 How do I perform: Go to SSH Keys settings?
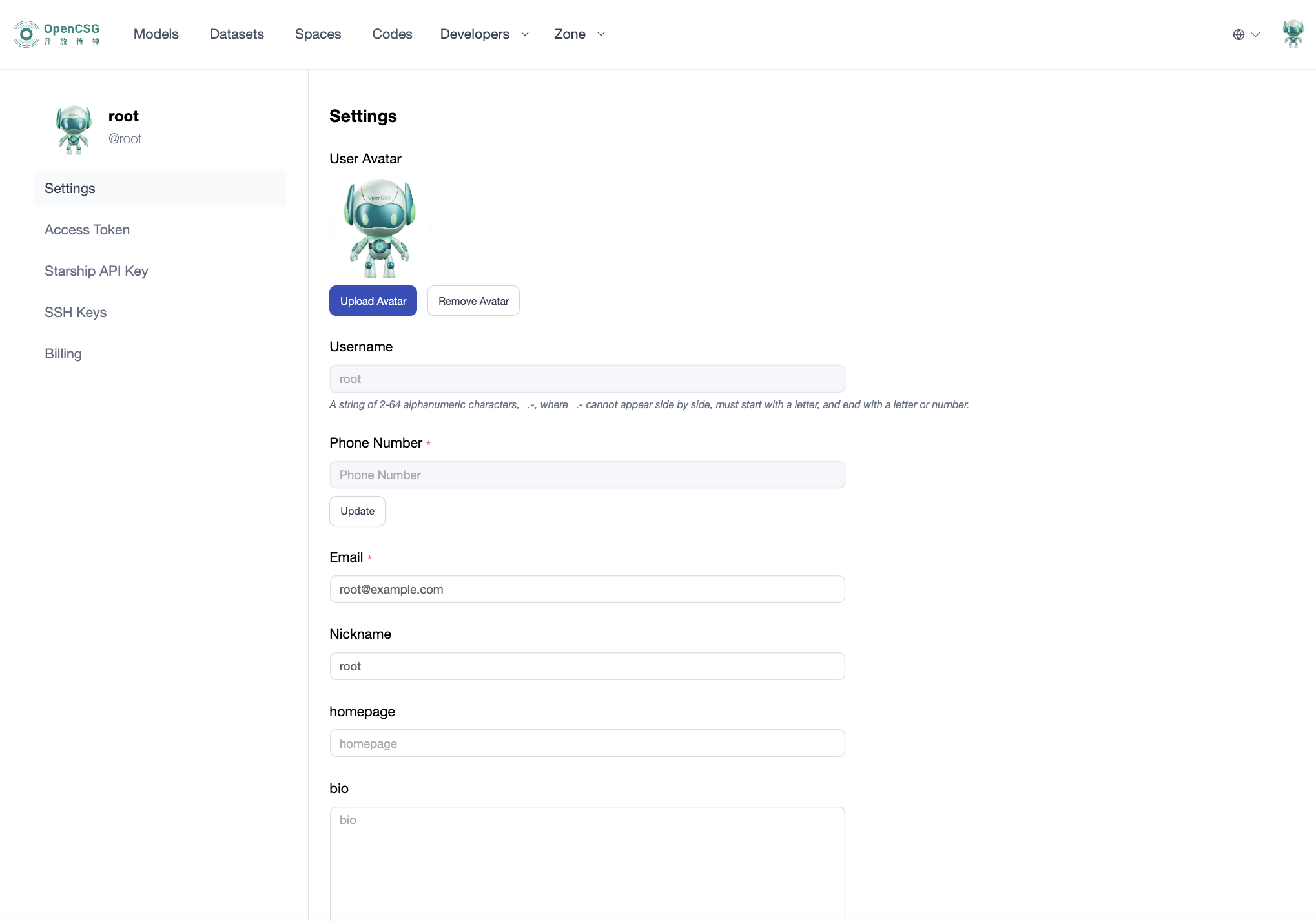coord(76,313)
